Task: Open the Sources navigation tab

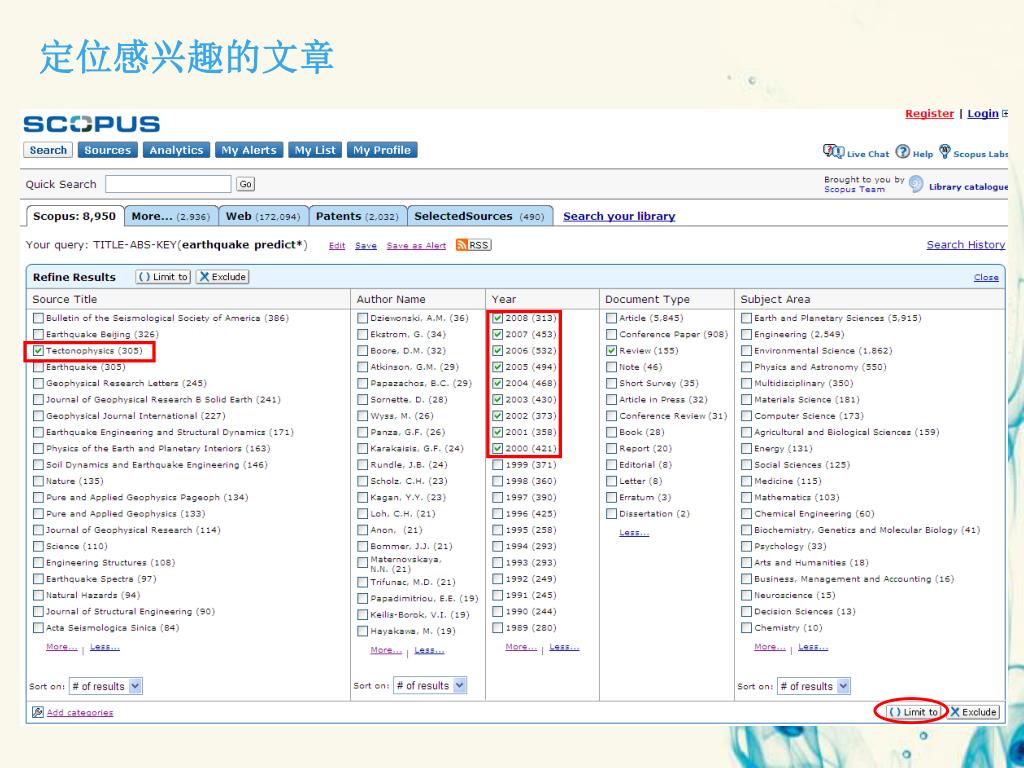Action: point(108,150)
